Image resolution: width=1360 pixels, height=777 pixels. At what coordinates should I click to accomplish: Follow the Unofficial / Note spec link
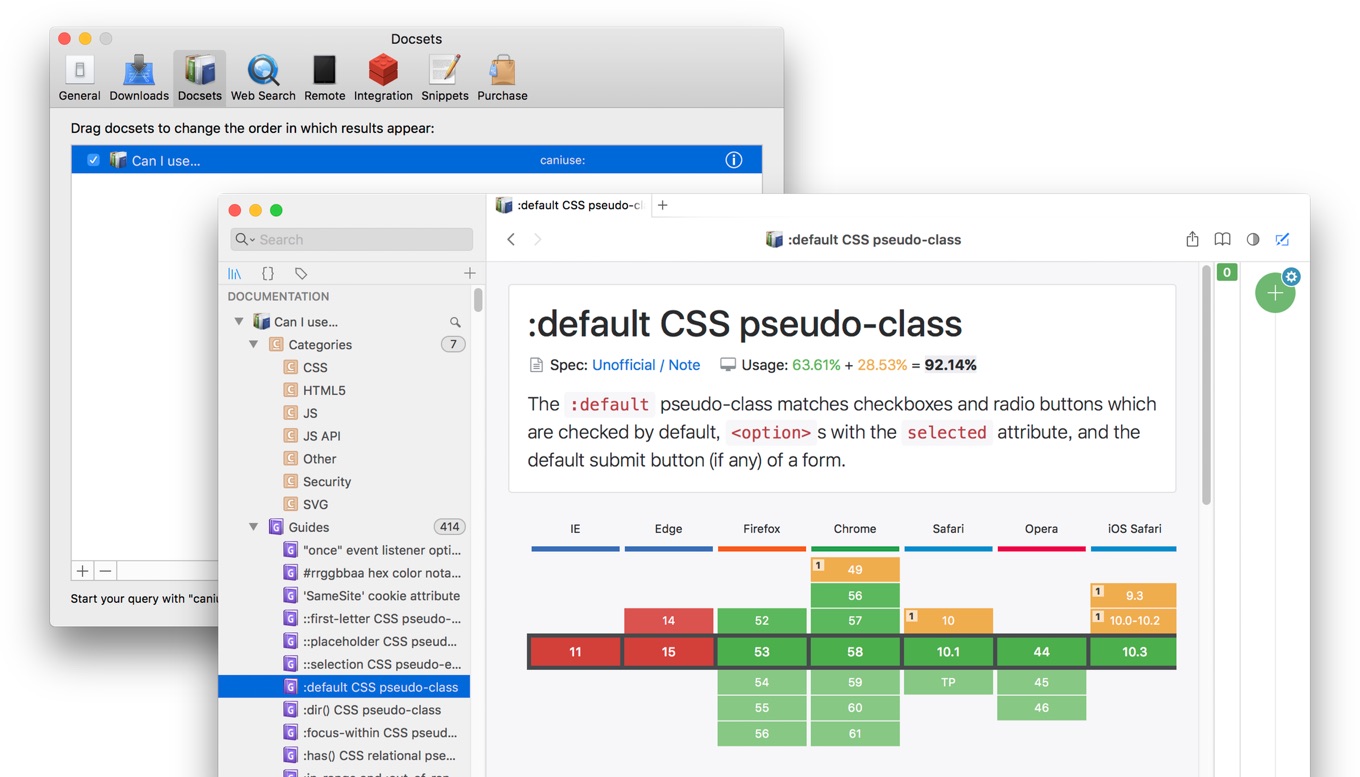coord(646,365)
